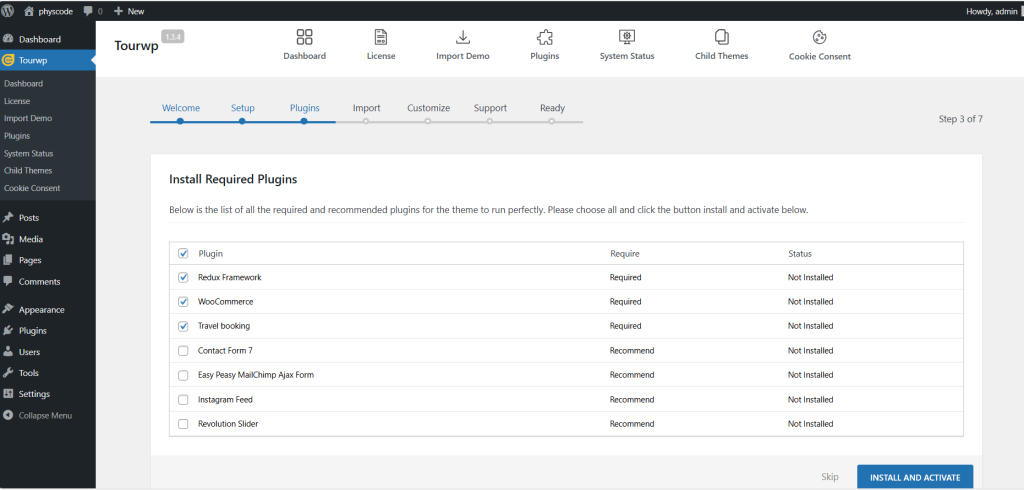Click the Install and Activate button
This screenshot has width=1024, height=490.
[915, 478]
